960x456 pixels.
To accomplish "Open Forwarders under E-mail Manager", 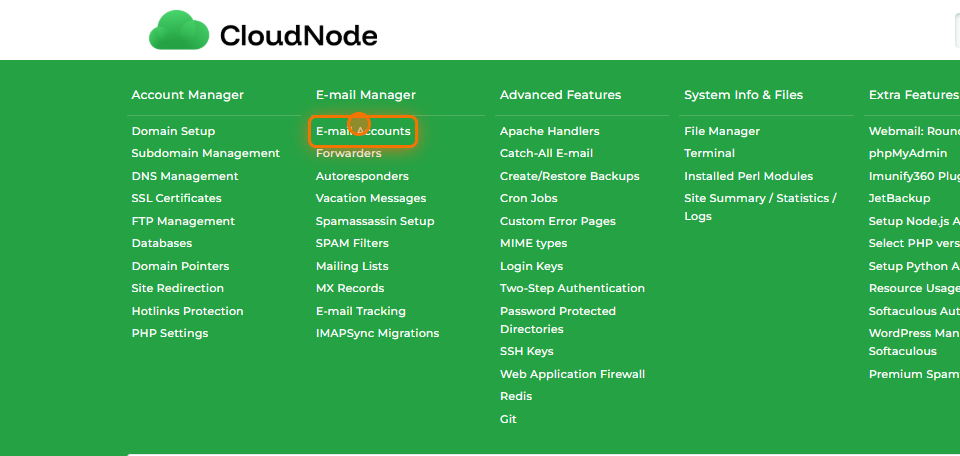I will click(348, 153).
